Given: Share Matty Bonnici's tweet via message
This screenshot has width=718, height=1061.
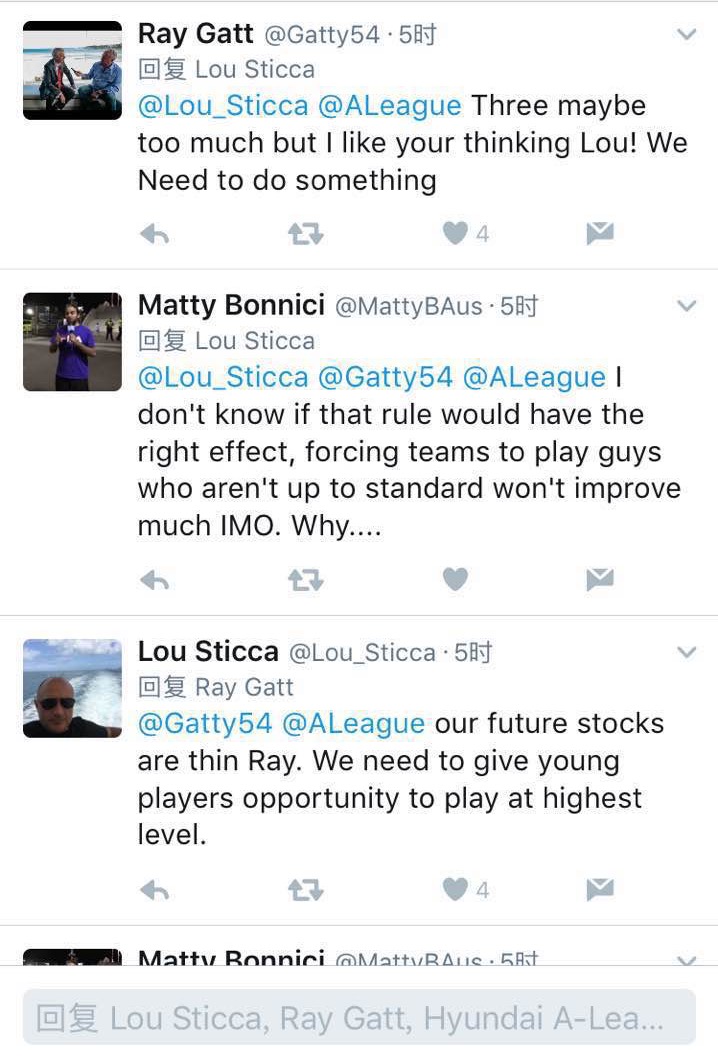Looking at the screenshot, I should 599,579.
